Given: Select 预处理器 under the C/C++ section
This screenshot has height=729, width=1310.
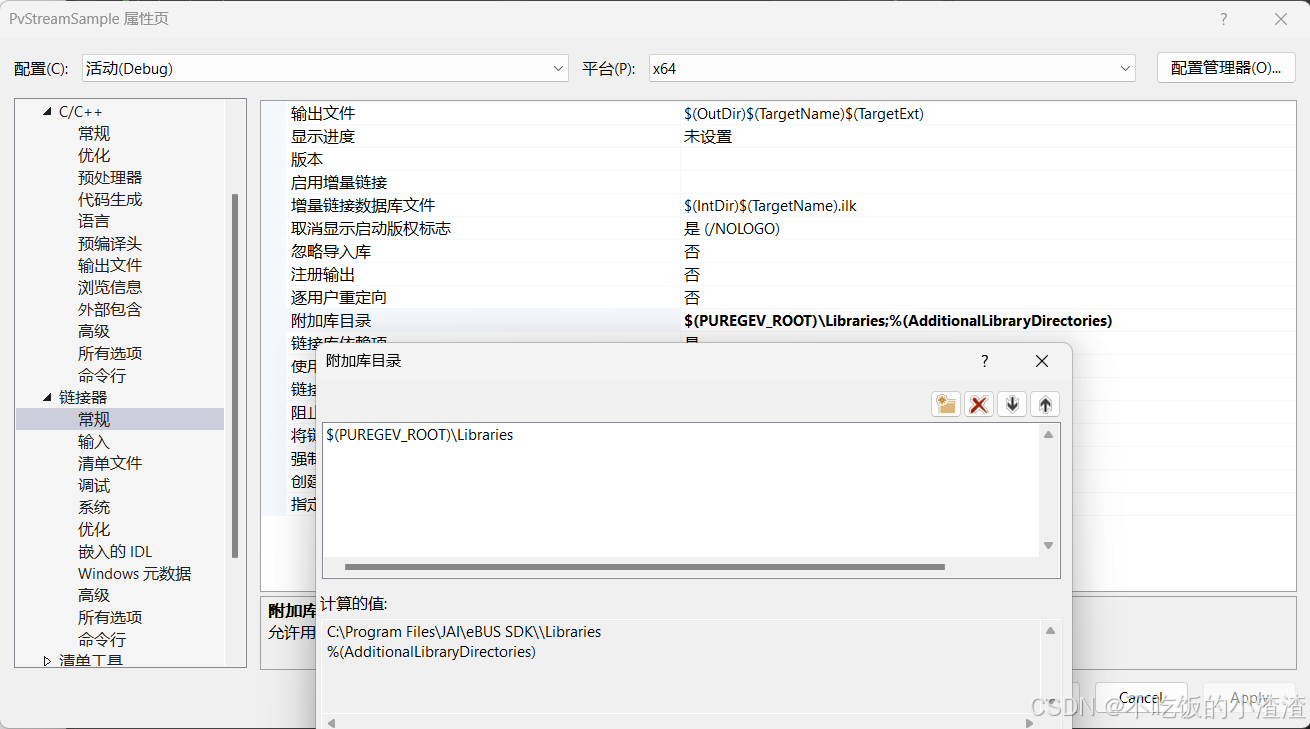Looking at the screenshot, I should 110,177.
